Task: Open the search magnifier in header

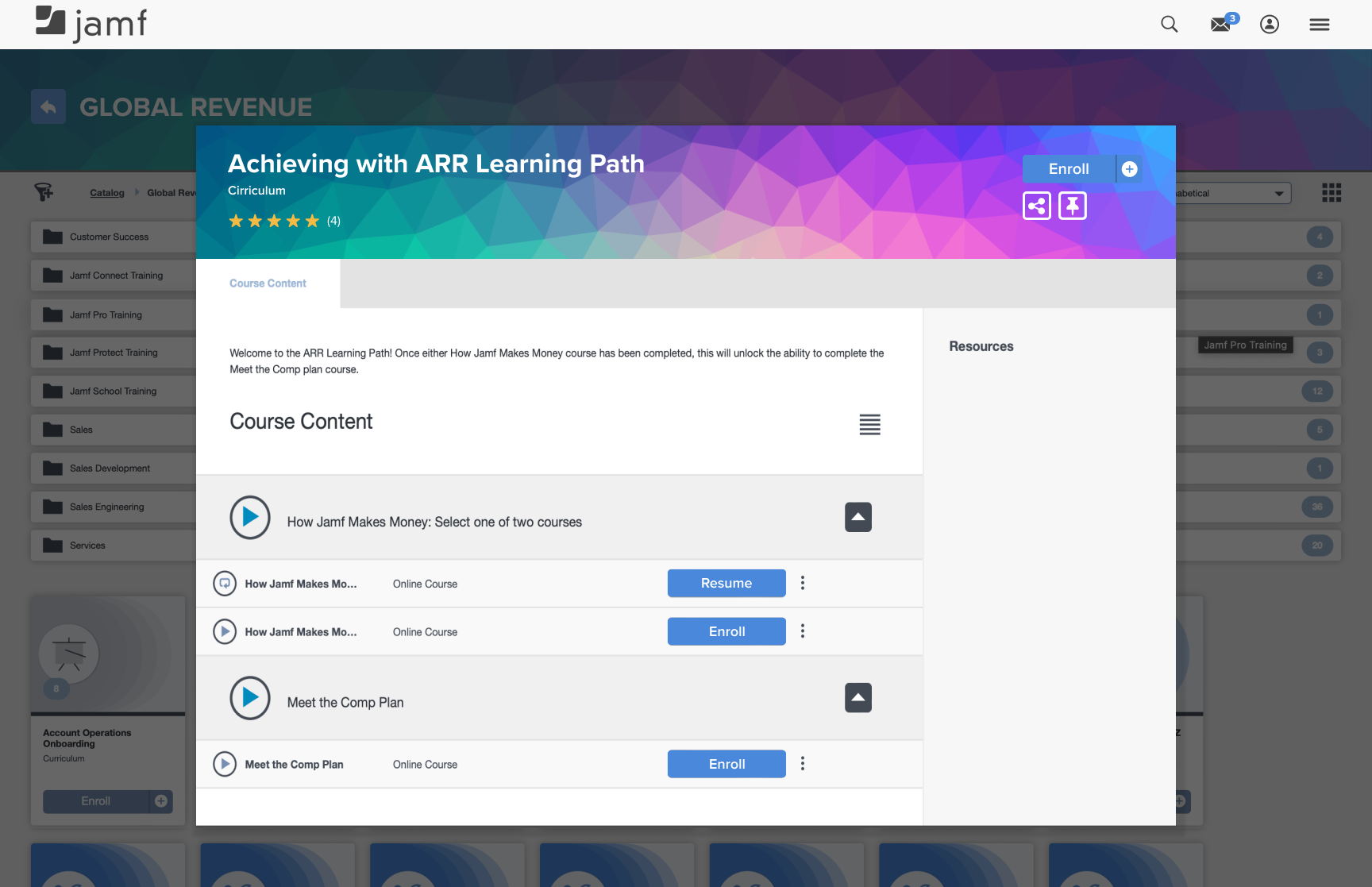Action: coord(1169,25)
